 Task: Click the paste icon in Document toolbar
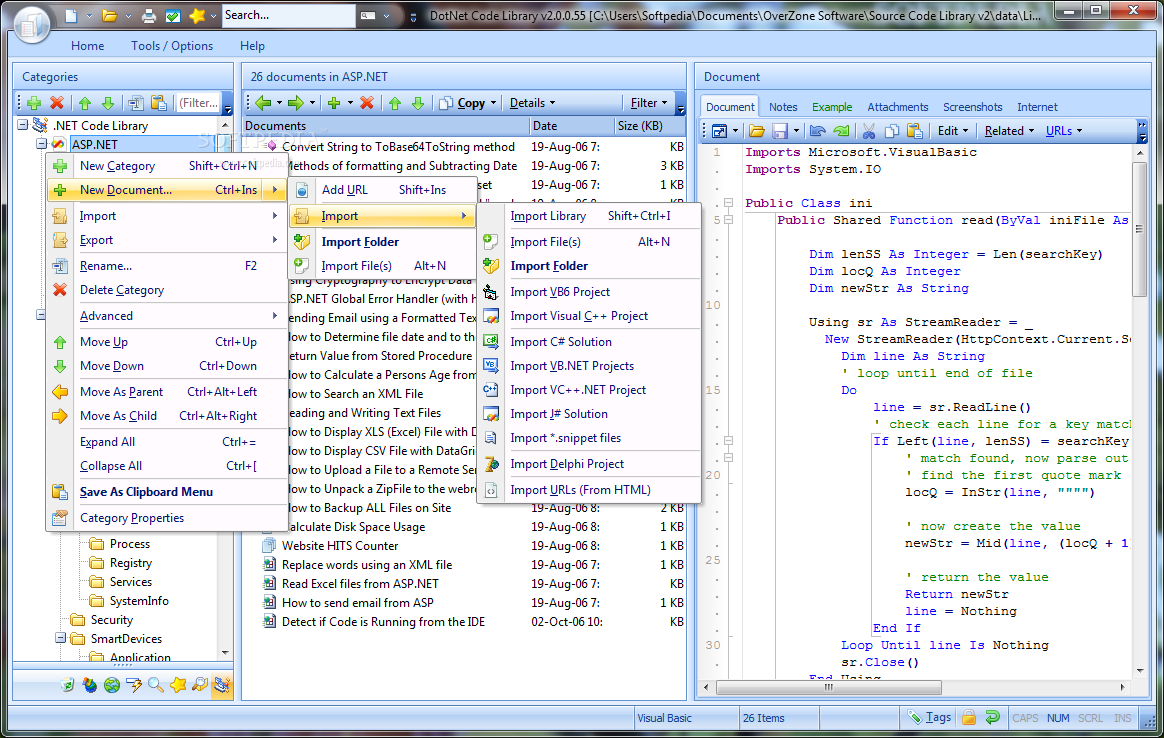pyautogui.click(x=915, y=131)
